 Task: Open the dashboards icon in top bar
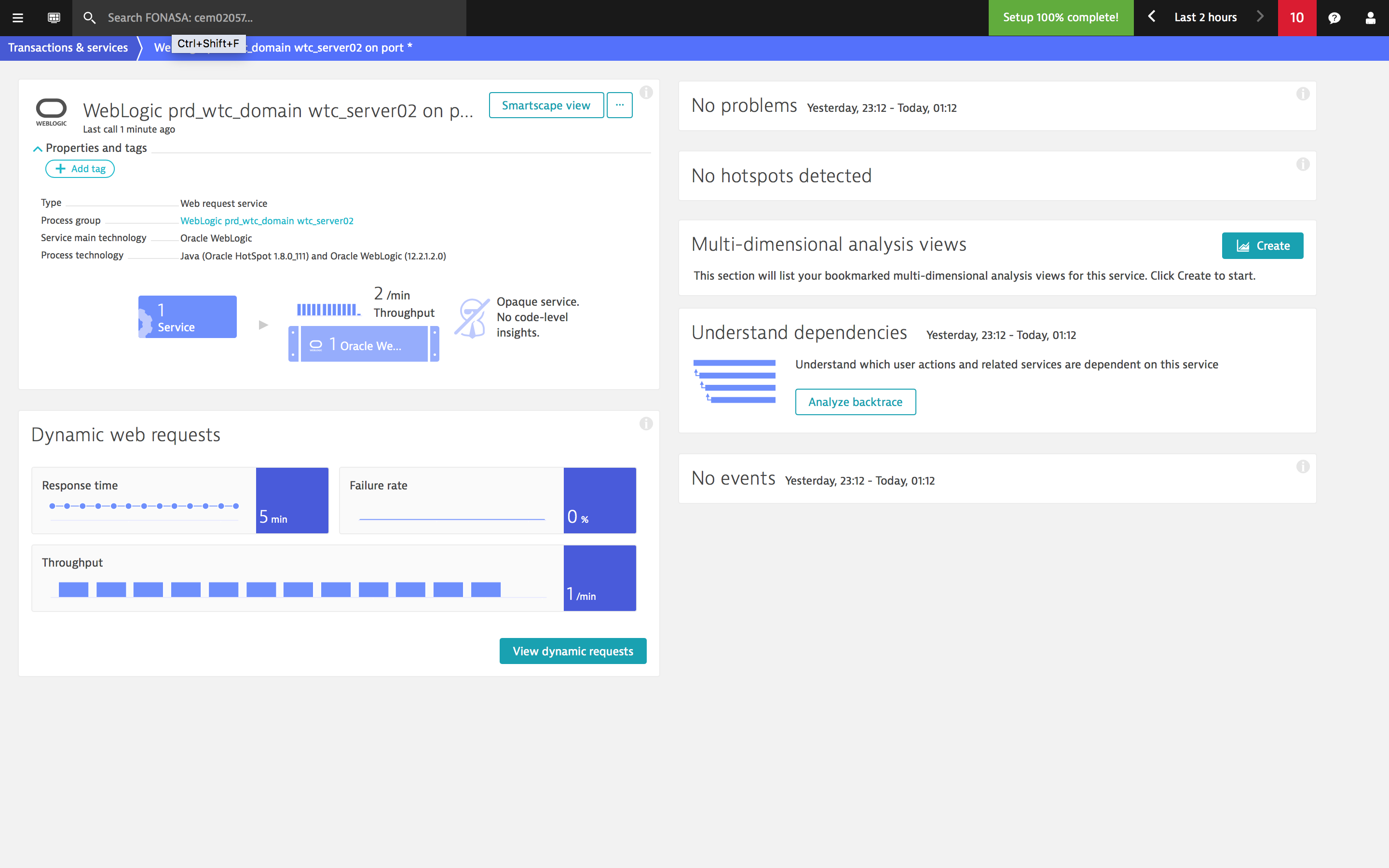click(x=54, y=18)
